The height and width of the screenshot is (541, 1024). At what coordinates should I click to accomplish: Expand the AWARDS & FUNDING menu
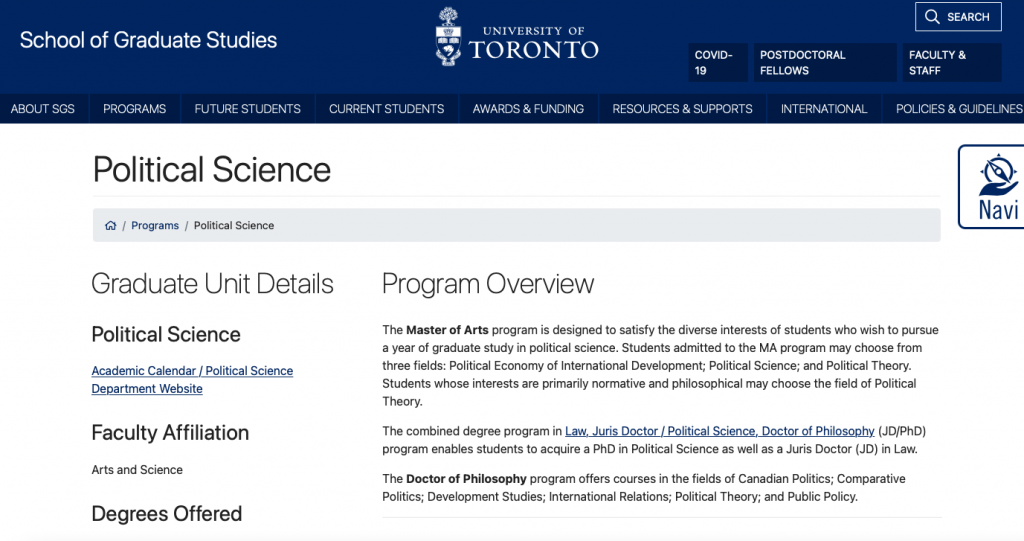click(x=528, y=109)
